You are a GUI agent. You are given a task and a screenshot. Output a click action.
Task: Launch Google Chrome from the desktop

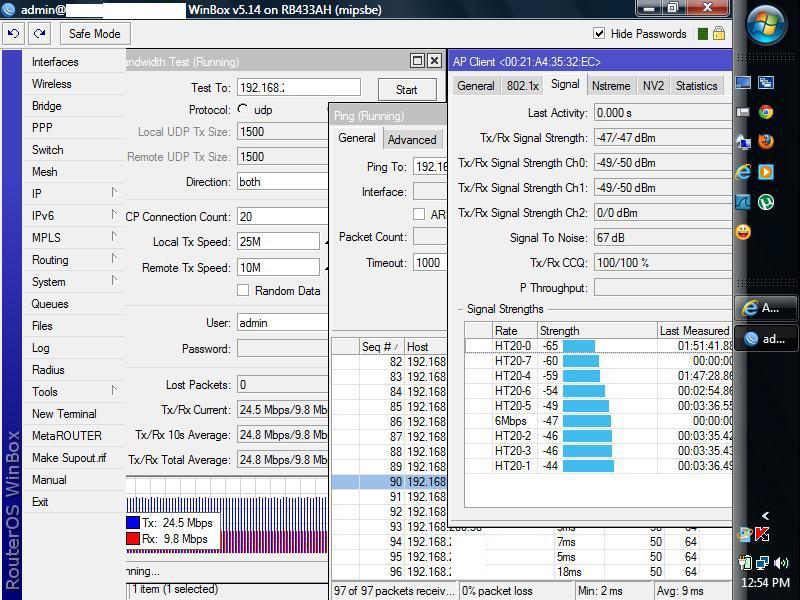point(765,113)
